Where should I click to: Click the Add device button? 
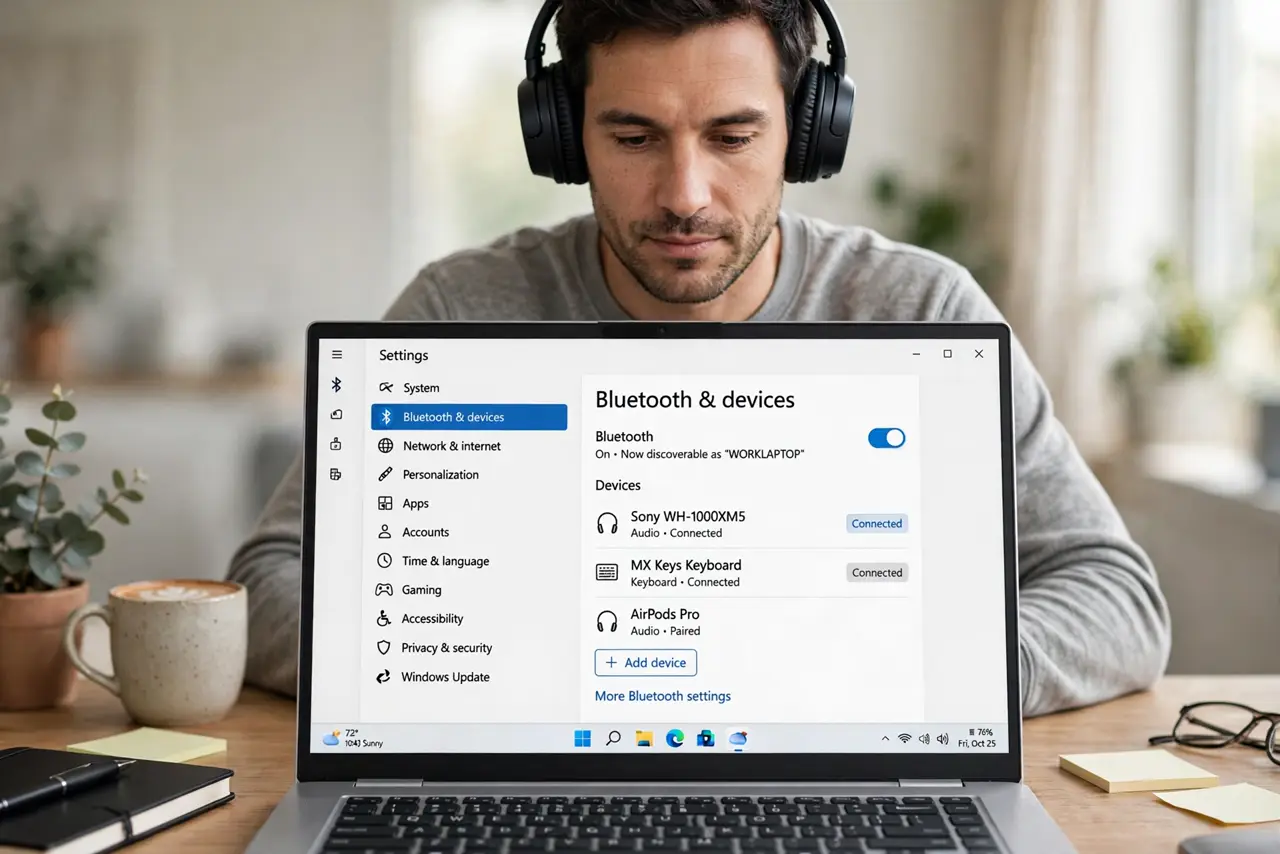(x=646, y=663)
